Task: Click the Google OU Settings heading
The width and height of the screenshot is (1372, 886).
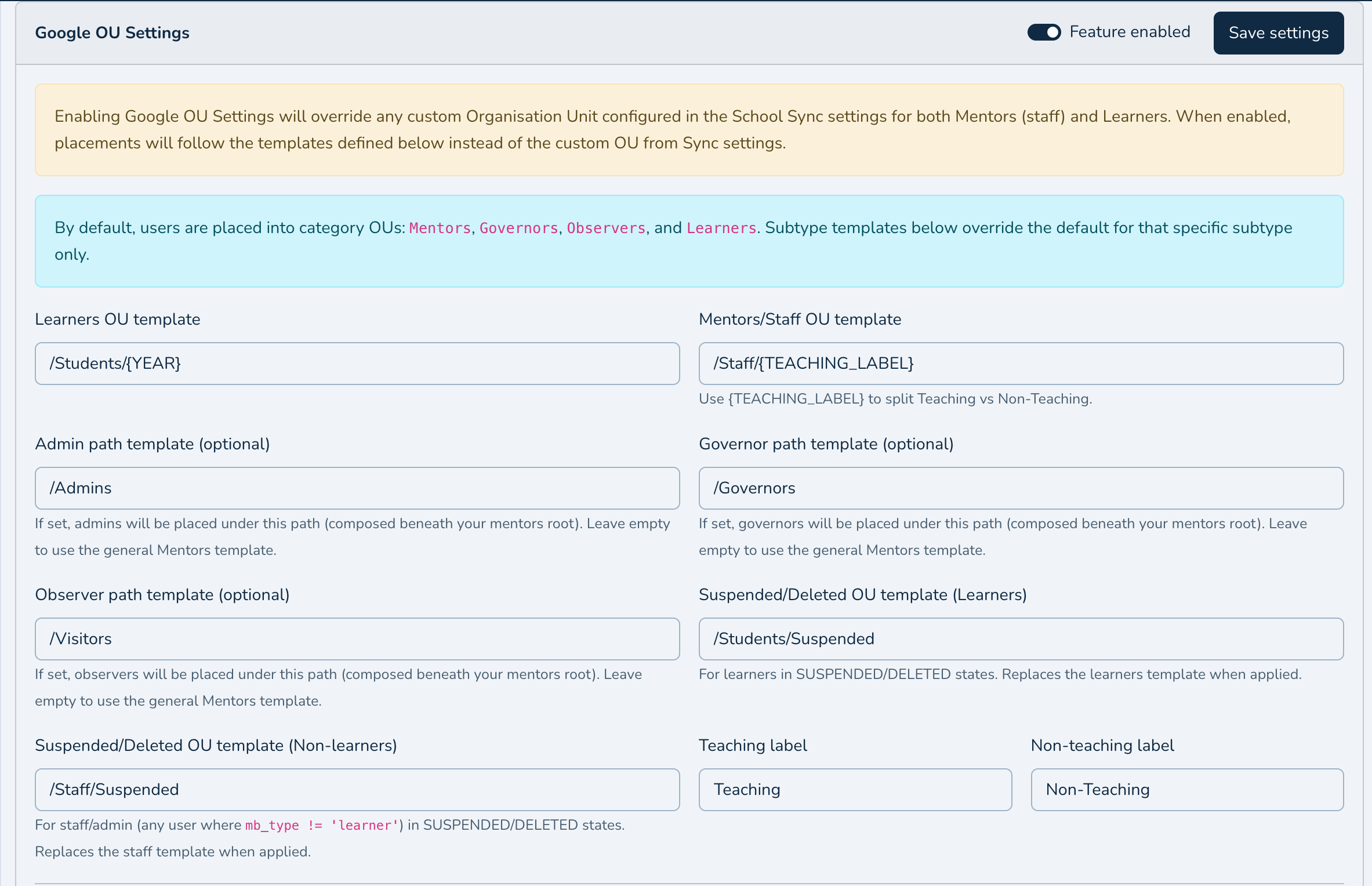Action: 112,33
